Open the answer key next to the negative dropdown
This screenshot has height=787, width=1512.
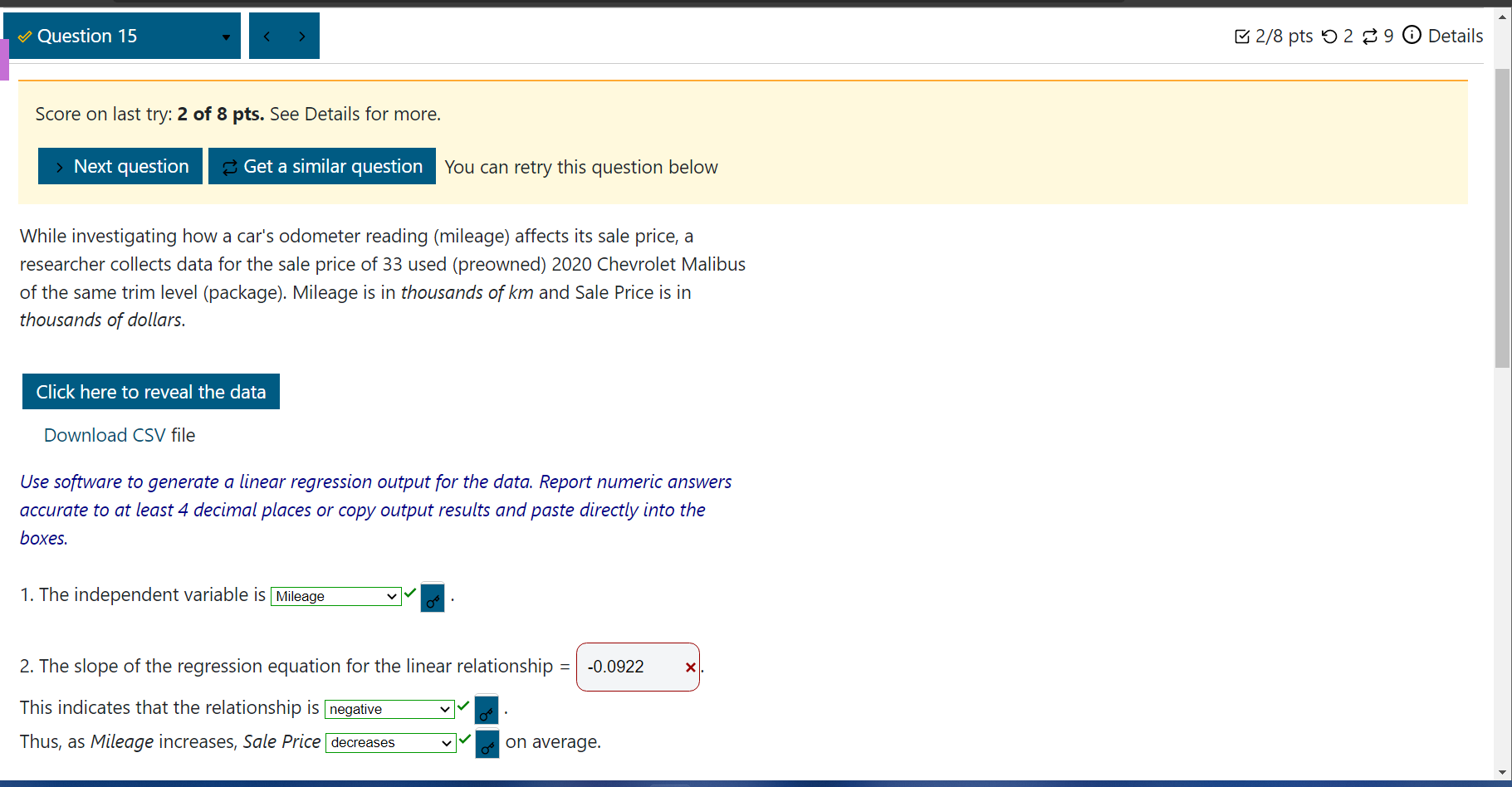pyautogui.click(x=486, y=710)
